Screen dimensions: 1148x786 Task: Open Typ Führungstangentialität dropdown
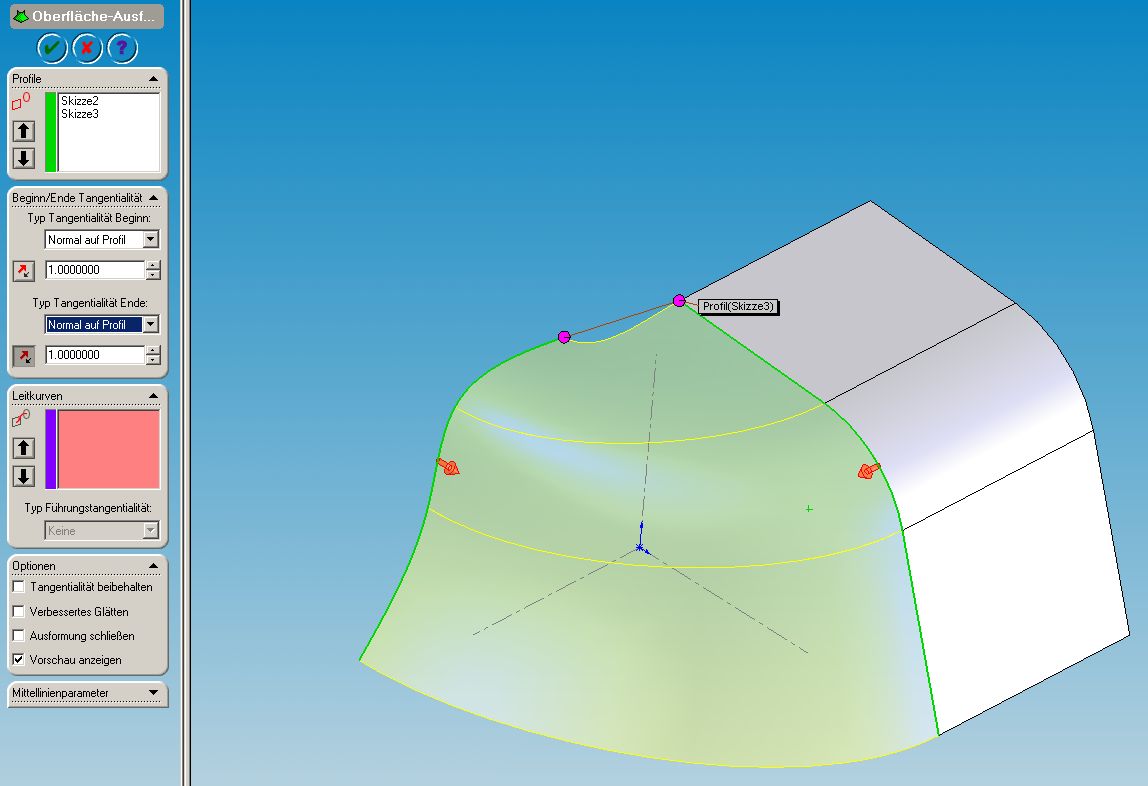151,531
